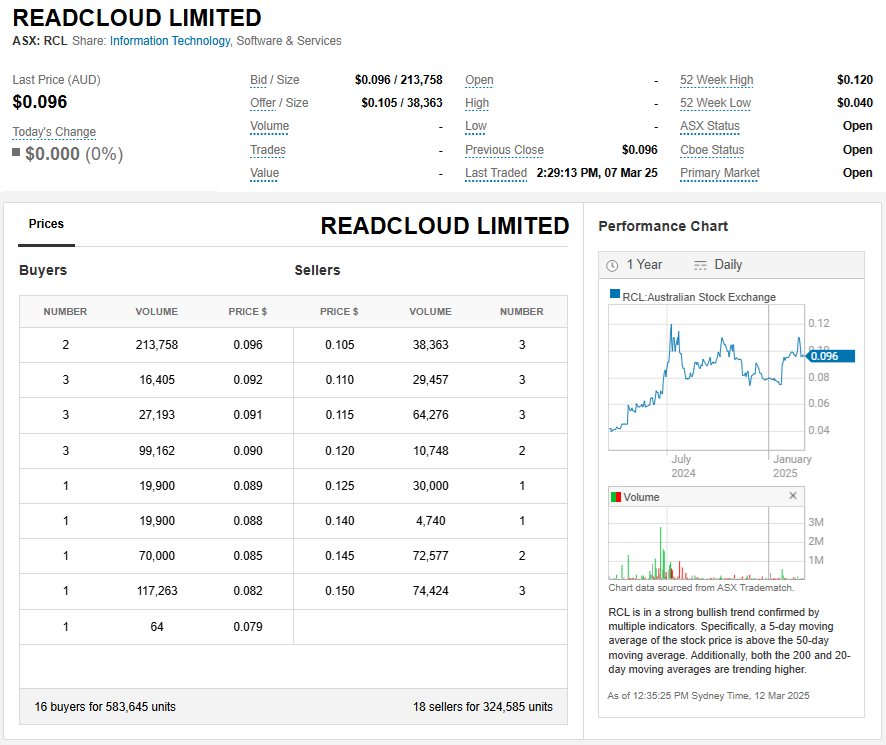Screen dimensions: 886x745
Task: Click the 52 Week High label
Action: click(716, 80)
